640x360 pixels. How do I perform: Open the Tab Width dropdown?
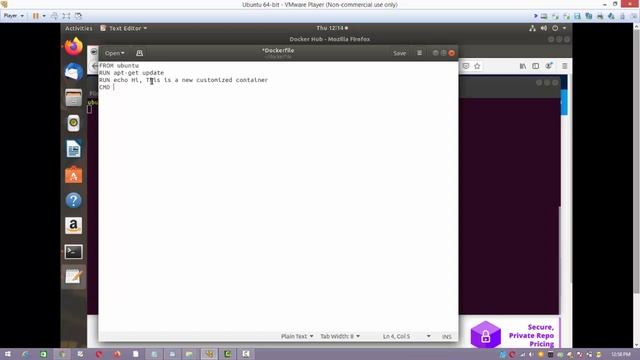[x=340, y=336]
